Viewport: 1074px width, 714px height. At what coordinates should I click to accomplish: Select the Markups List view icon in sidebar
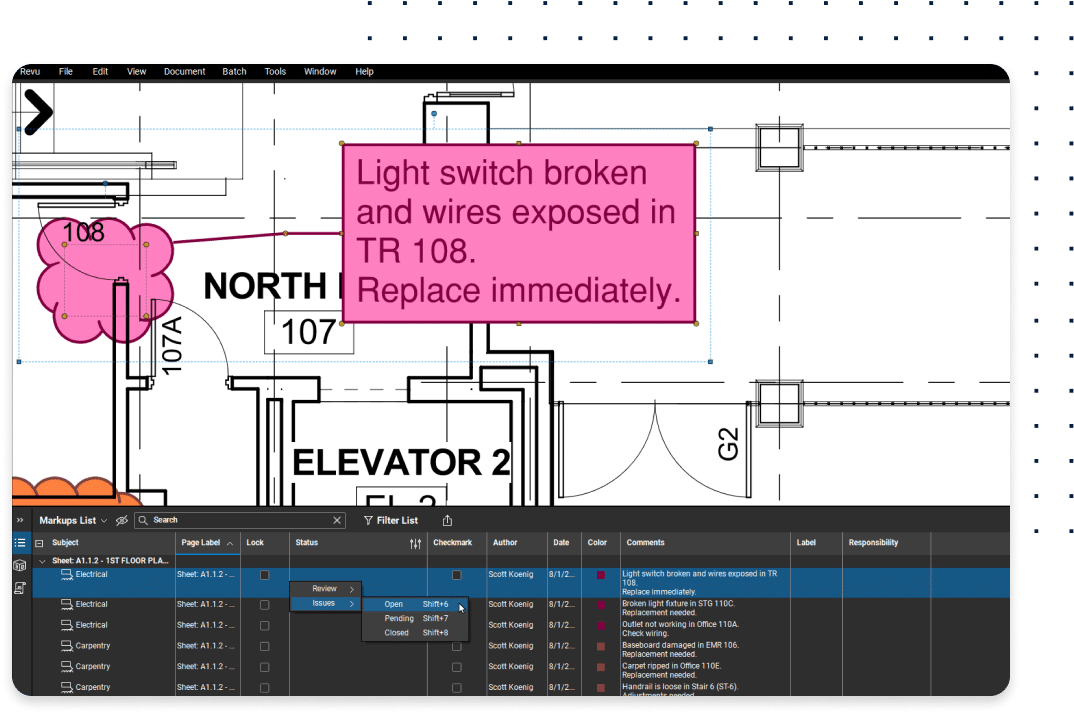(21, 543)
